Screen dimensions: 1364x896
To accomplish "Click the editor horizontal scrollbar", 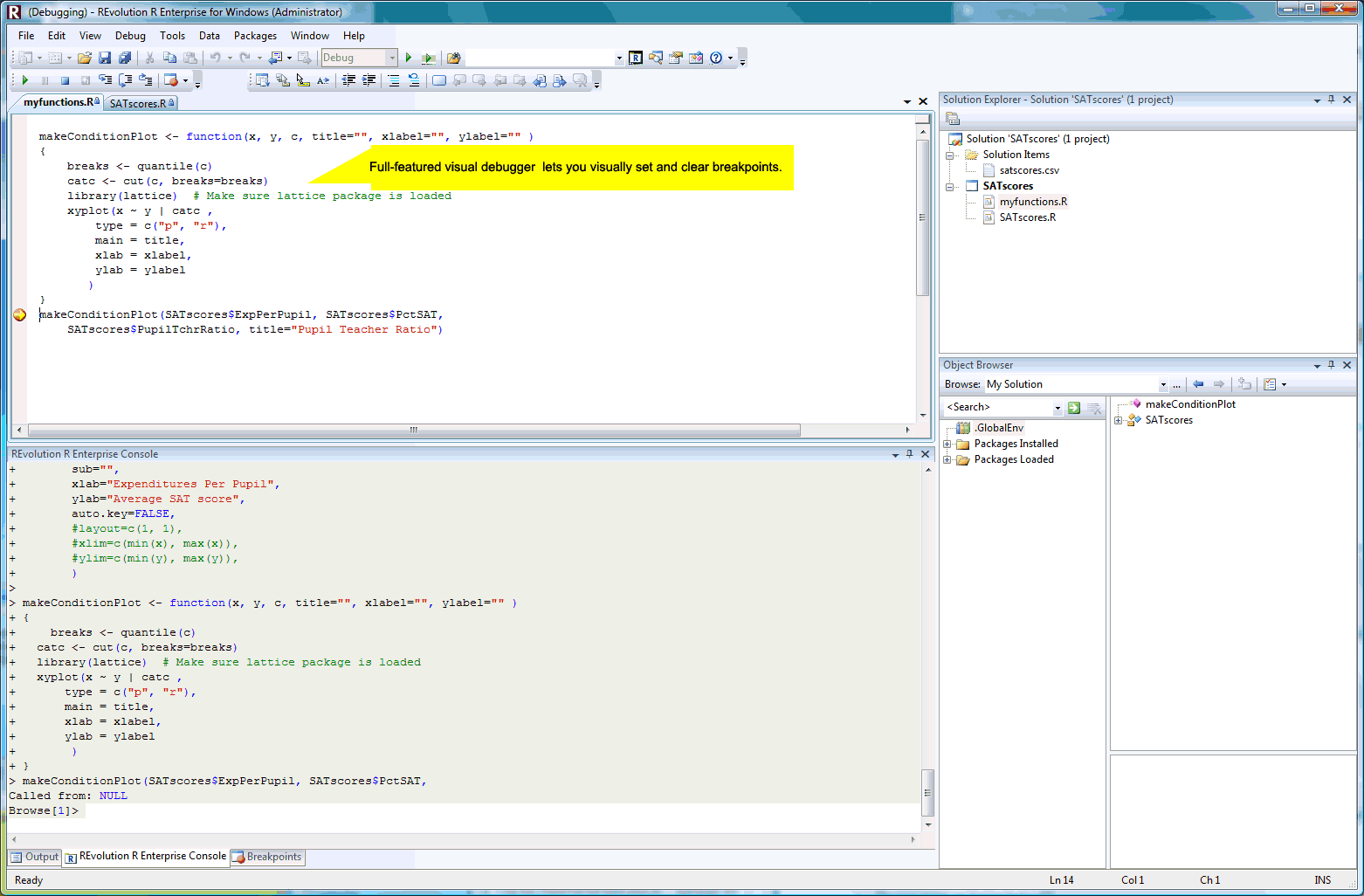I will click(414, 431).
